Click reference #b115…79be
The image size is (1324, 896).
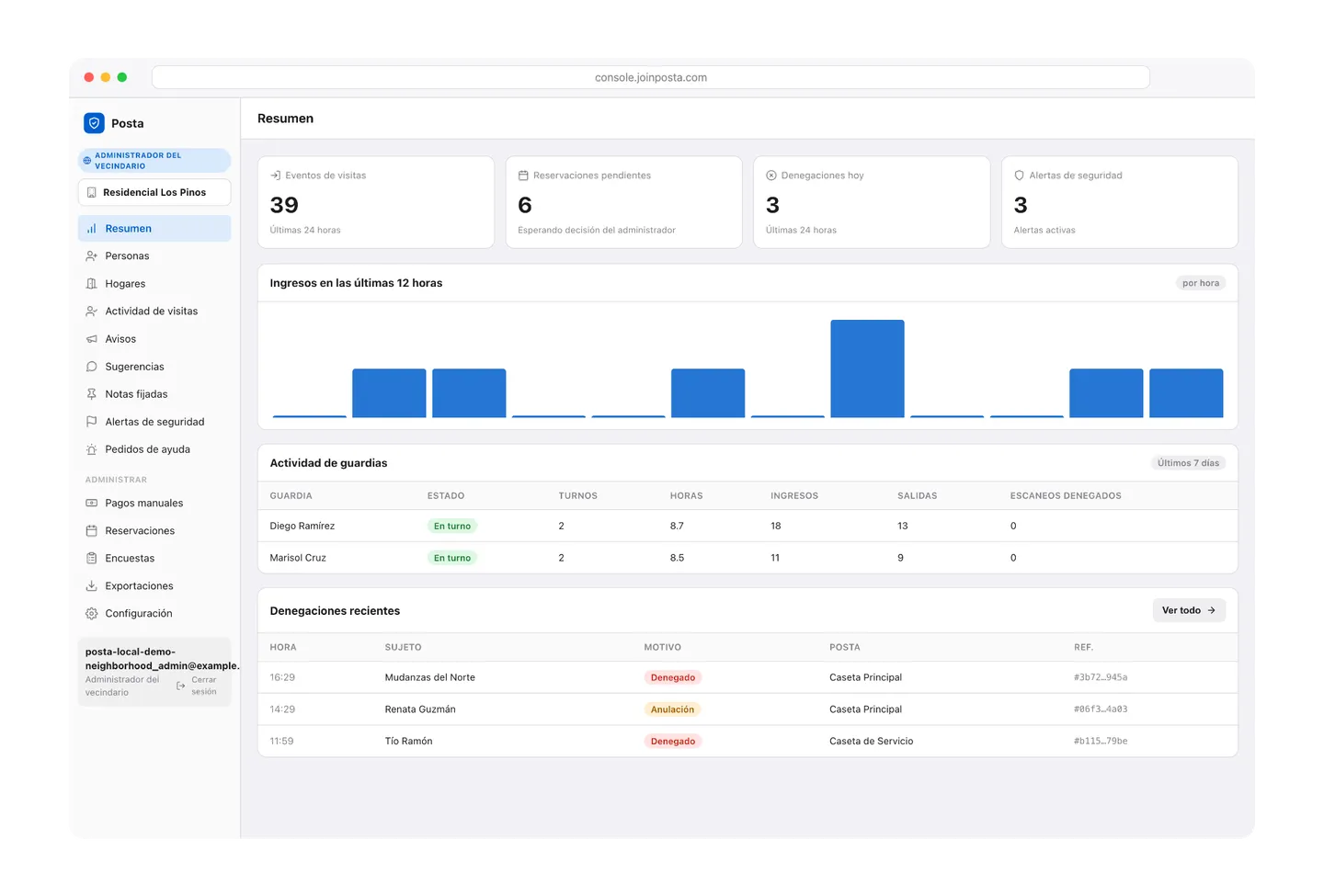point(1101,741)
